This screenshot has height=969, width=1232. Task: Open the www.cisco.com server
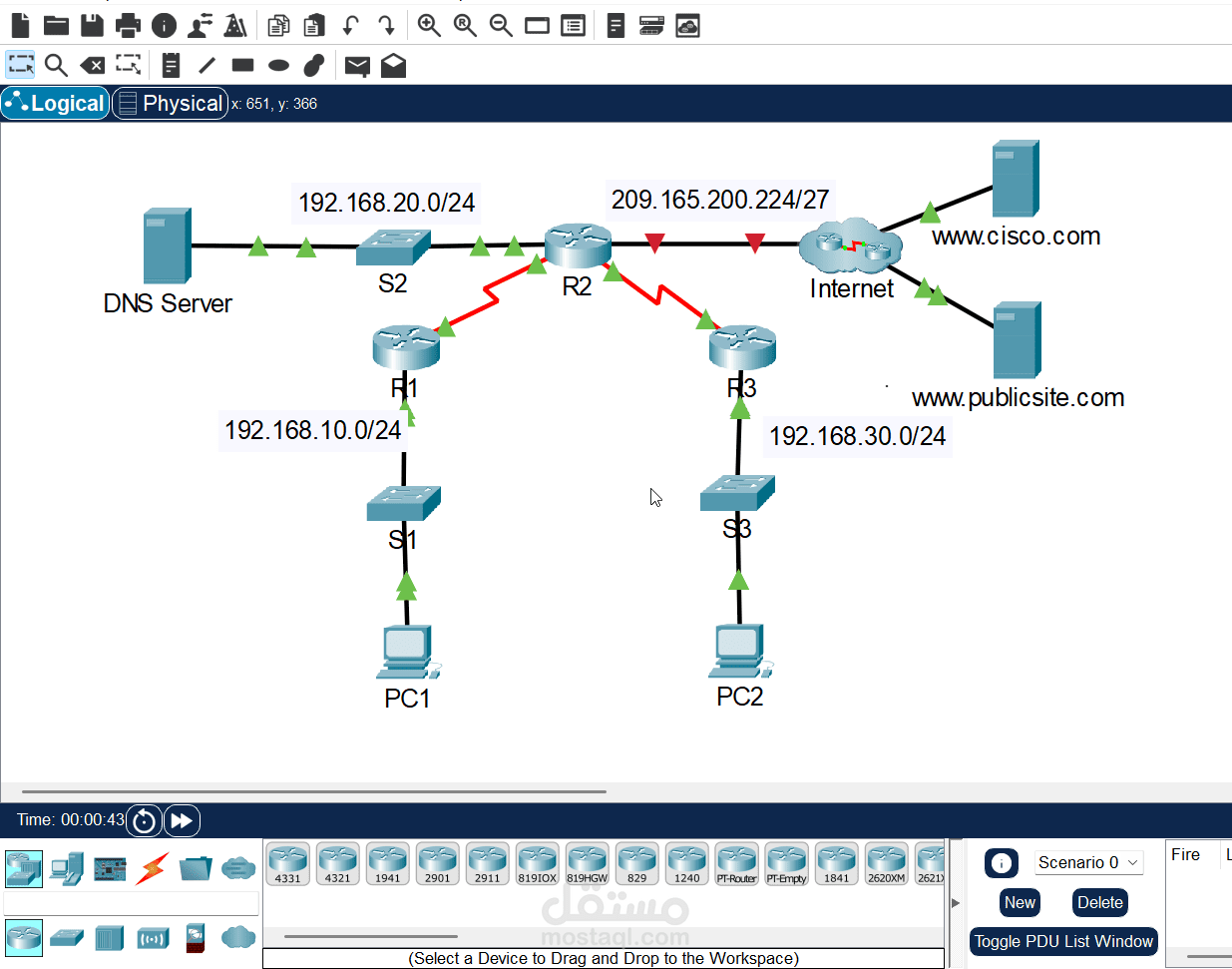coord(1016,179)
